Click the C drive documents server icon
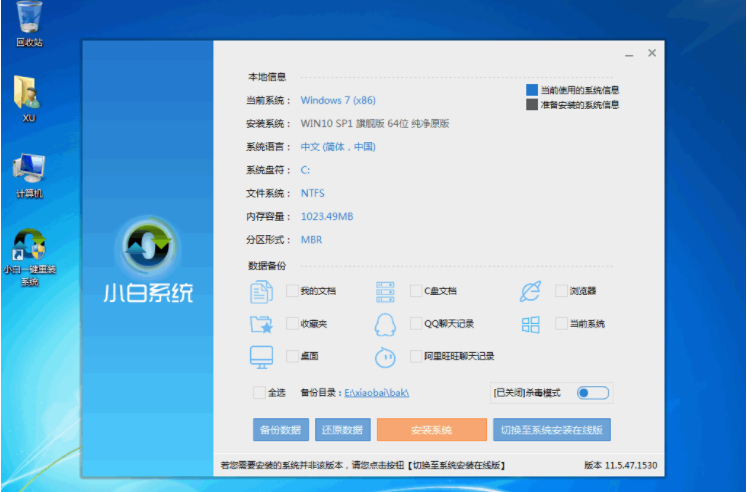The image size is (747, 492). [385, 292]
